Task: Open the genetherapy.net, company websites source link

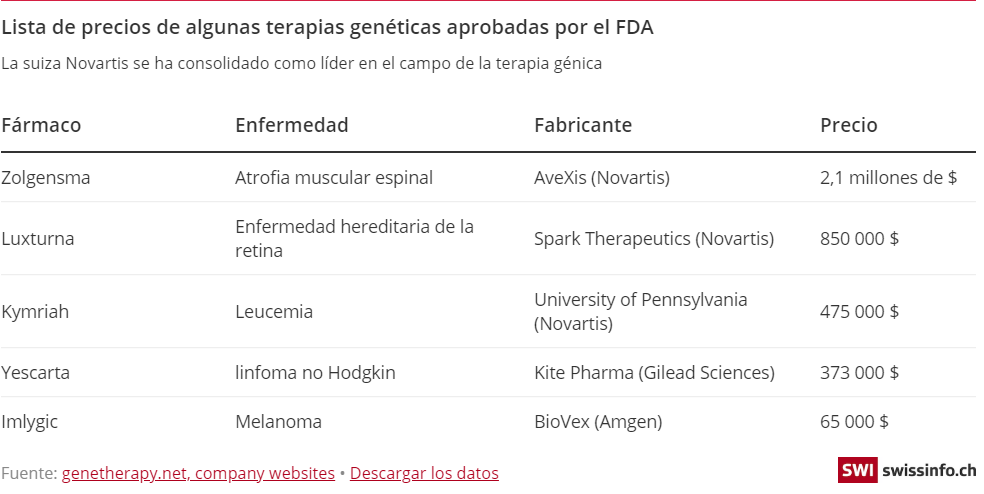Action: pos(198,473)
